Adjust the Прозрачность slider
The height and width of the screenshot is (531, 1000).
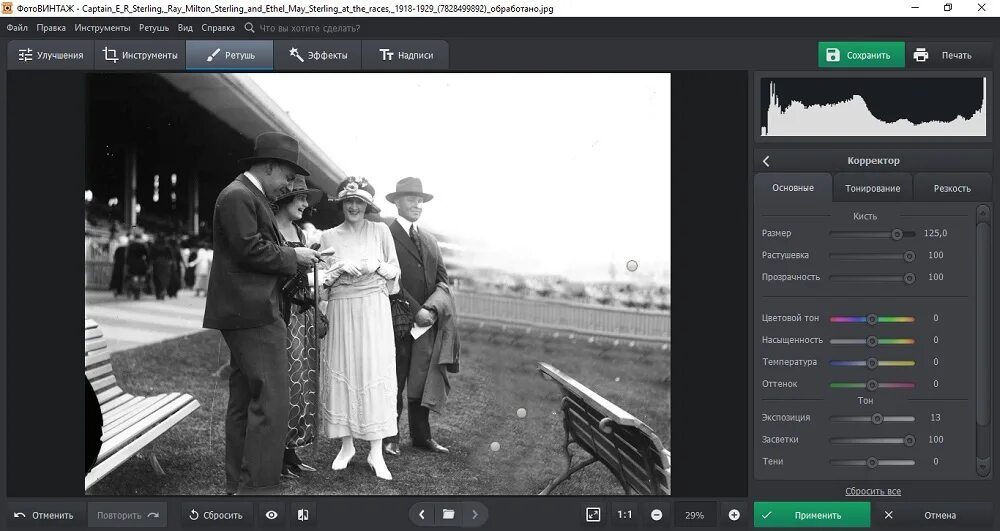[872, 278]
